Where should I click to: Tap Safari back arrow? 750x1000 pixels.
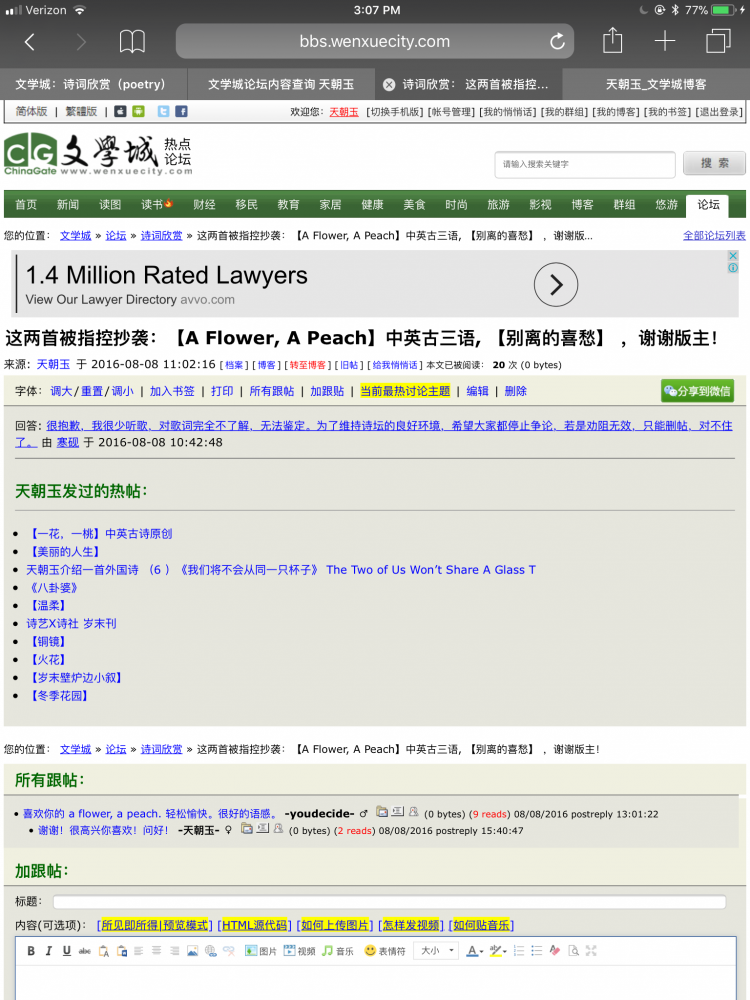pos(29,42)
